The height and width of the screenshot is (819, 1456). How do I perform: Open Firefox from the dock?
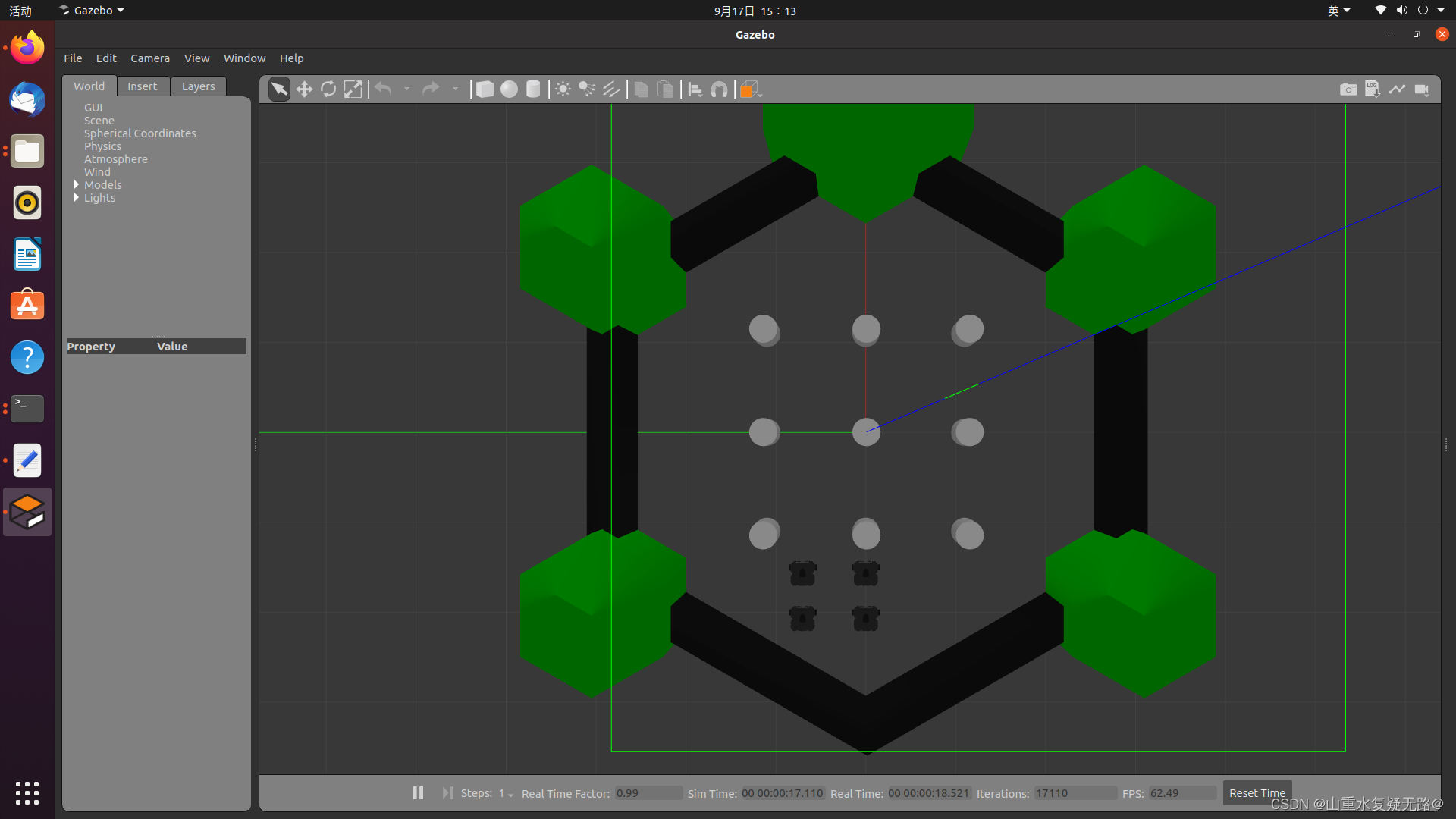[x=27, y=49]
